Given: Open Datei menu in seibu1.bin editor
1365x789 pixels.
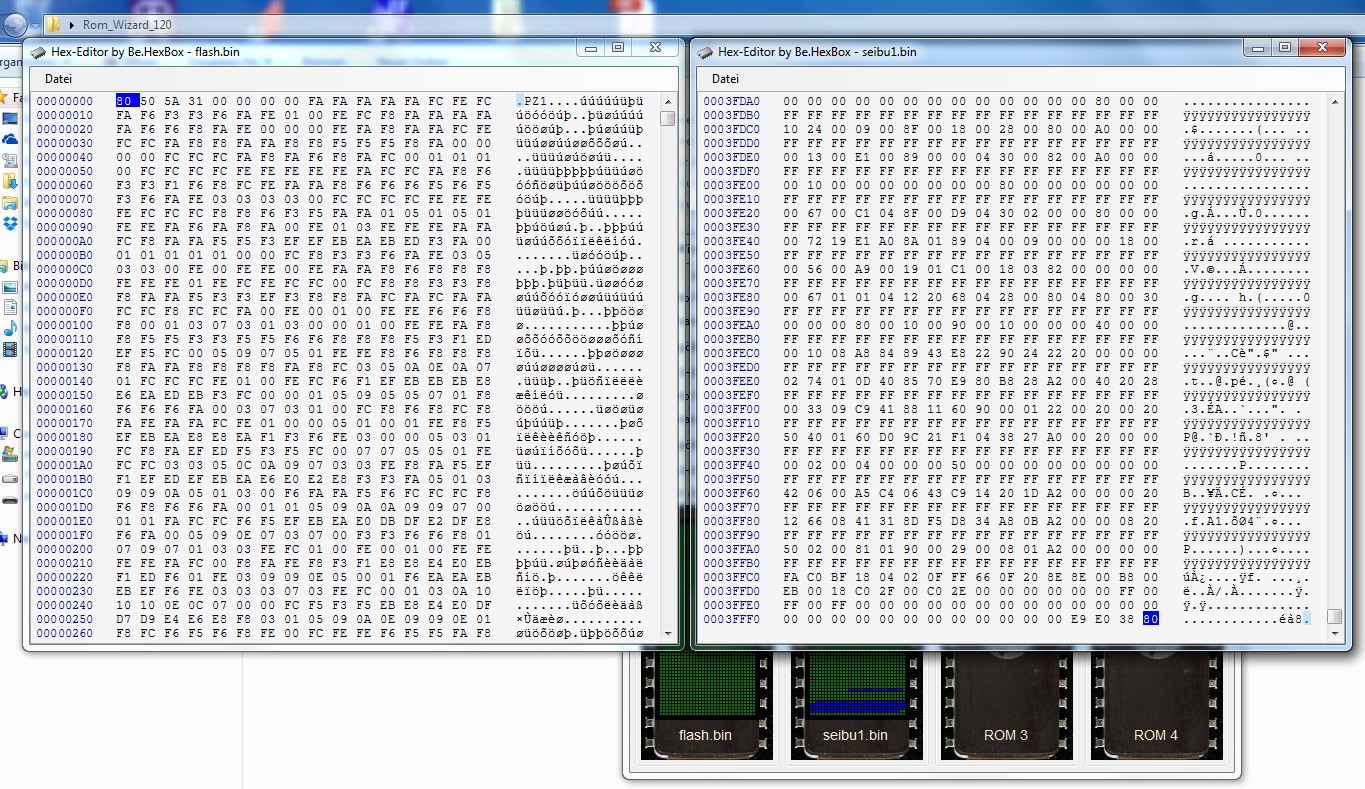Looking at the screenshot, I should tap(725, 79).
